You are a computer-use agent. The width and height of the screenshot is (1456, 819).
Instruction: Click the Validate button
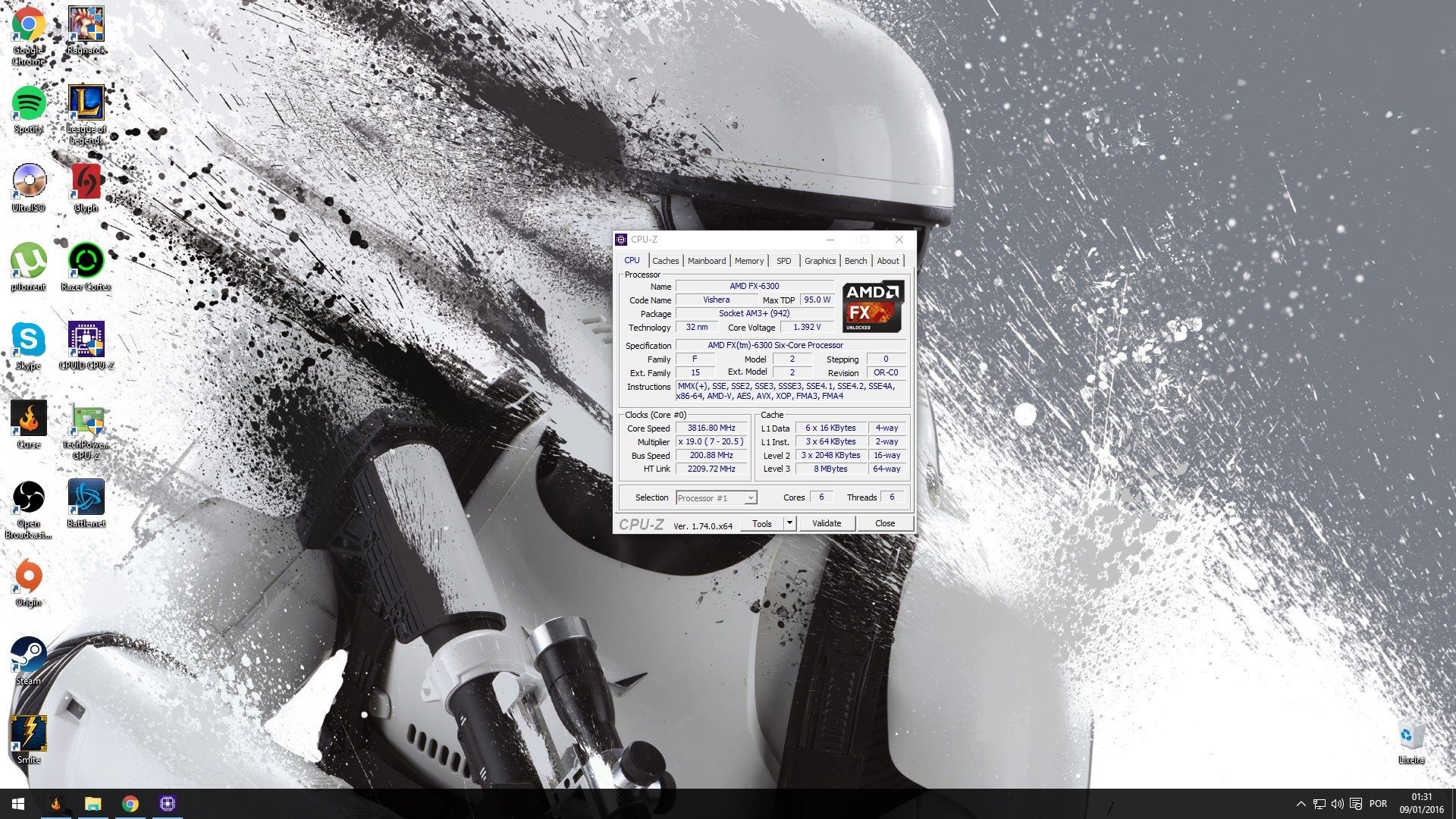[827, 523]
